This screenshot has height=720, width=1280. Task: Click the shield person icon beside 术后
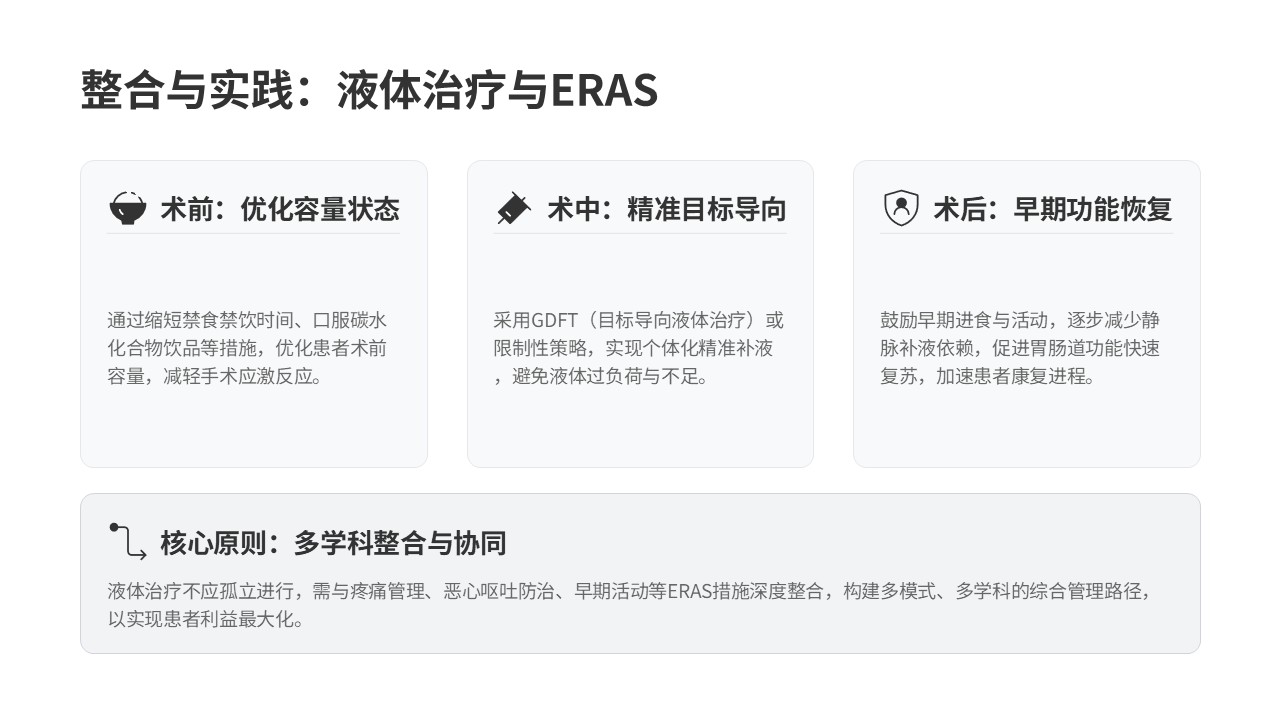pos(900,209)
